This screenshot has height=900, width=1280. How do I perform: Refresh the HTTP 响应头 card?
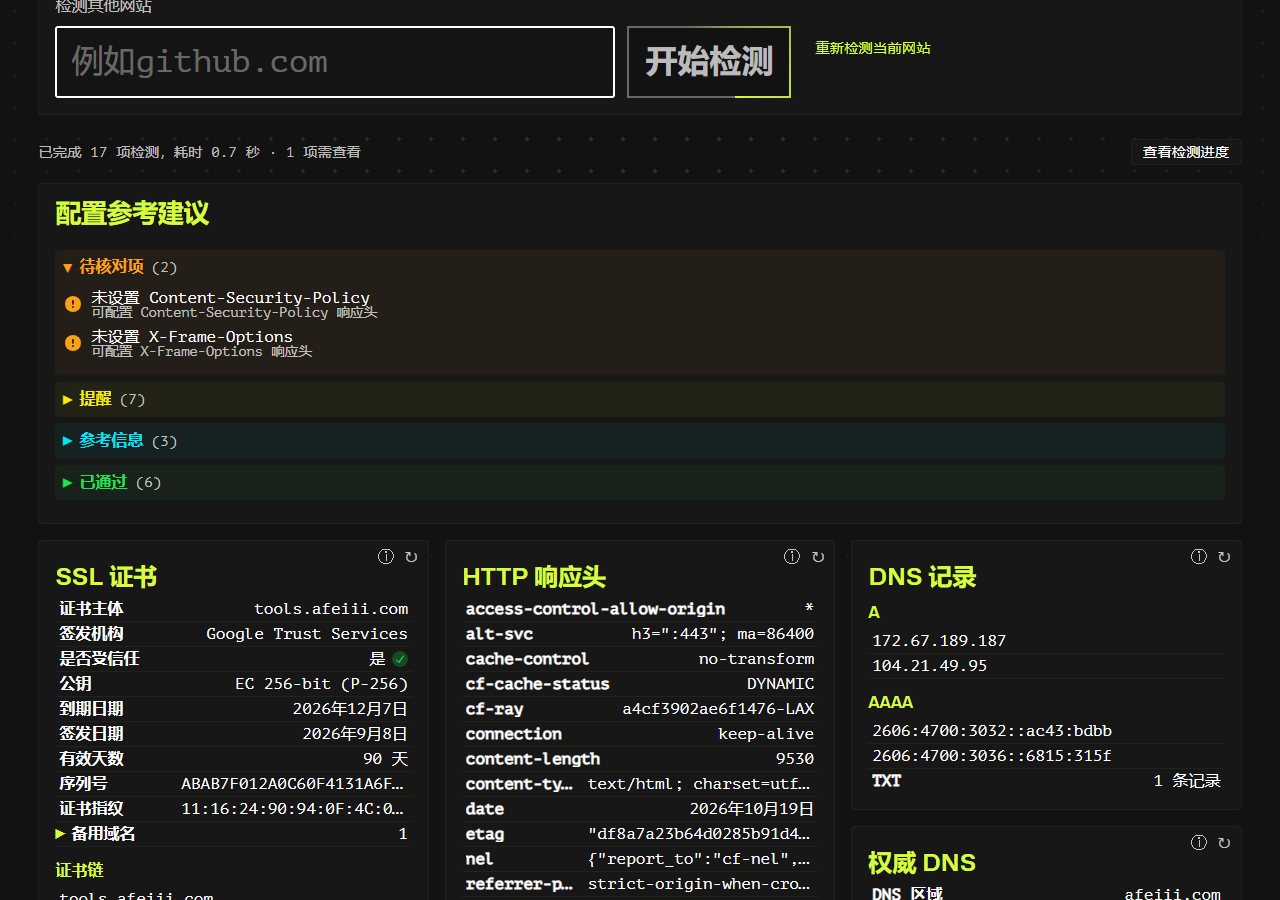click(818, 557)
